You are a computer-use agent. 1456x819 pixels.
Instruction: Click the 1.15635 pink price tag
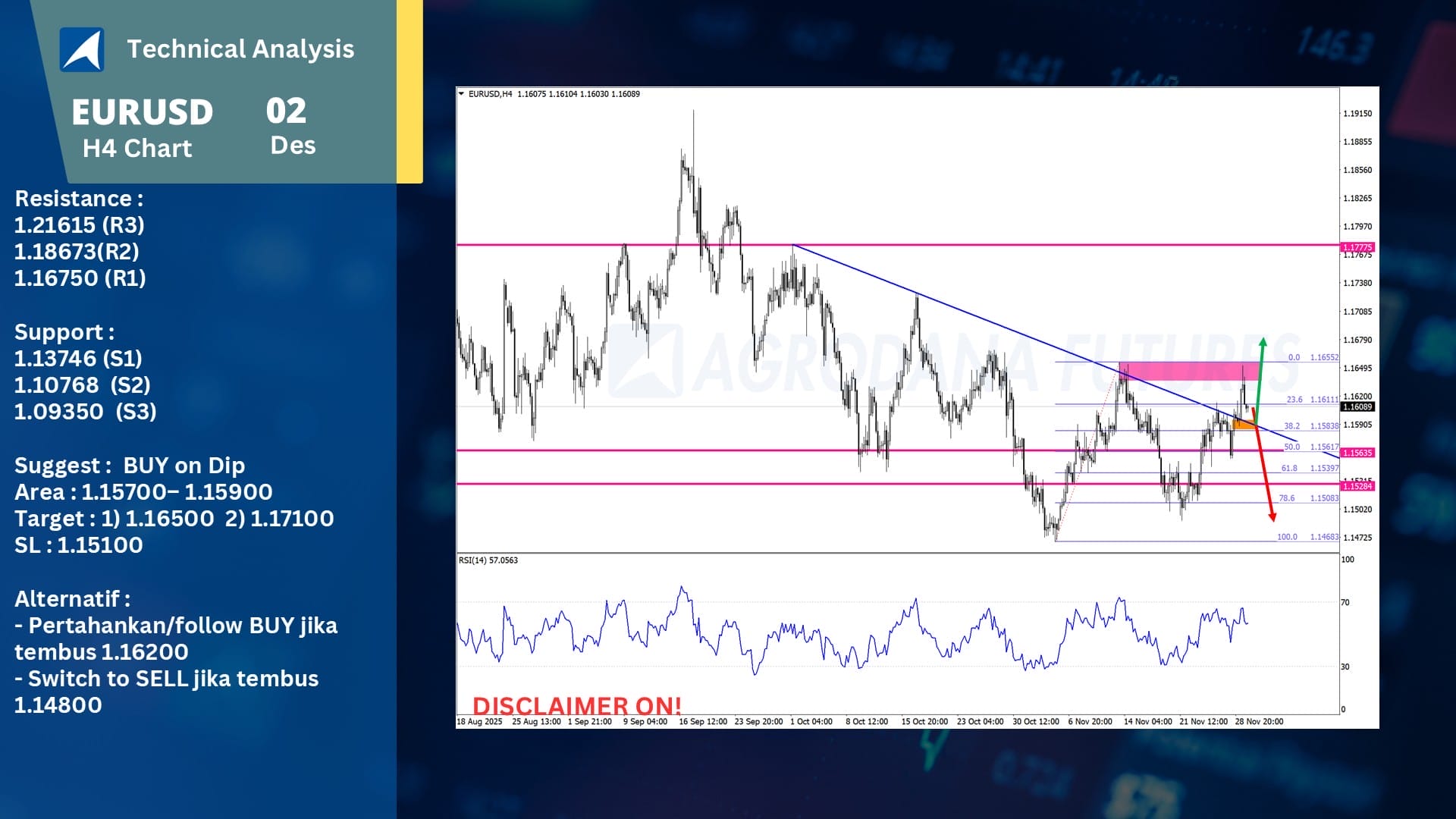1357,453
